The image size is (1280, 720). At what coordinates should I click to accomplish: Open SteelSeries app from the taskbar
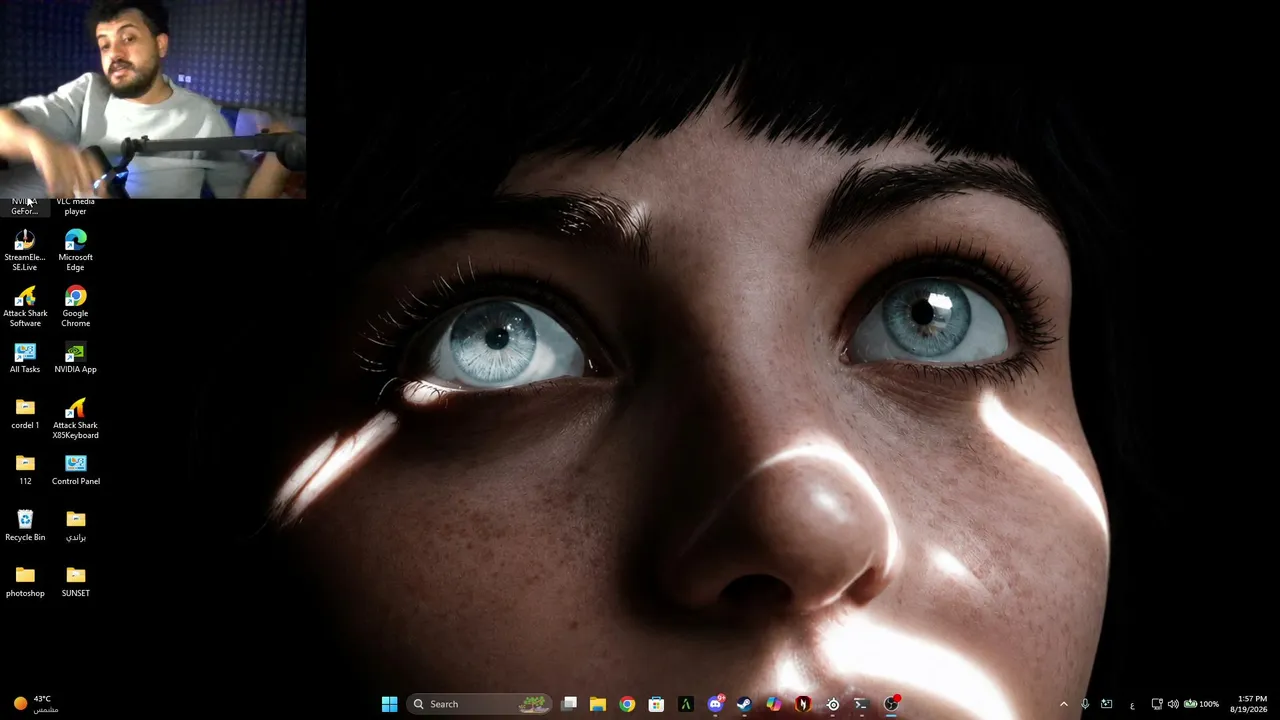[832, 704]
